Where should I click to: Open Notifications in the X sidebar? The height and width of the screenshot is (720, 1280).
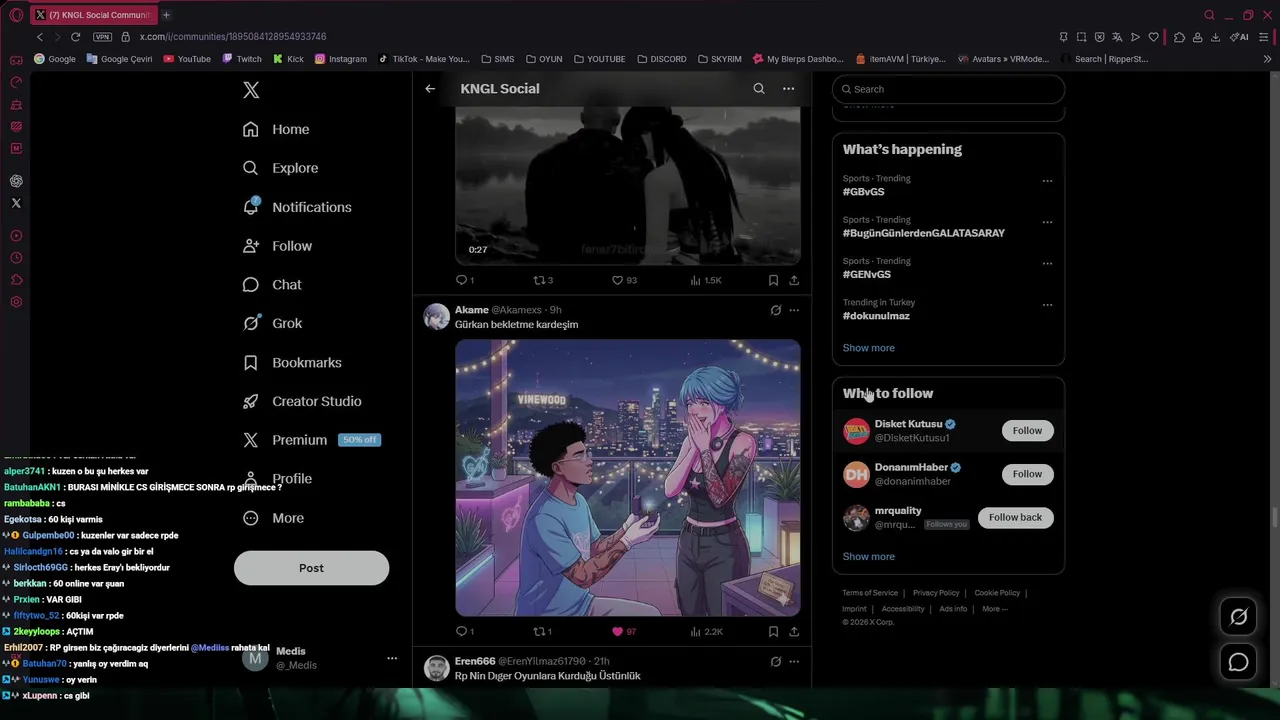[x=298, y=207]
